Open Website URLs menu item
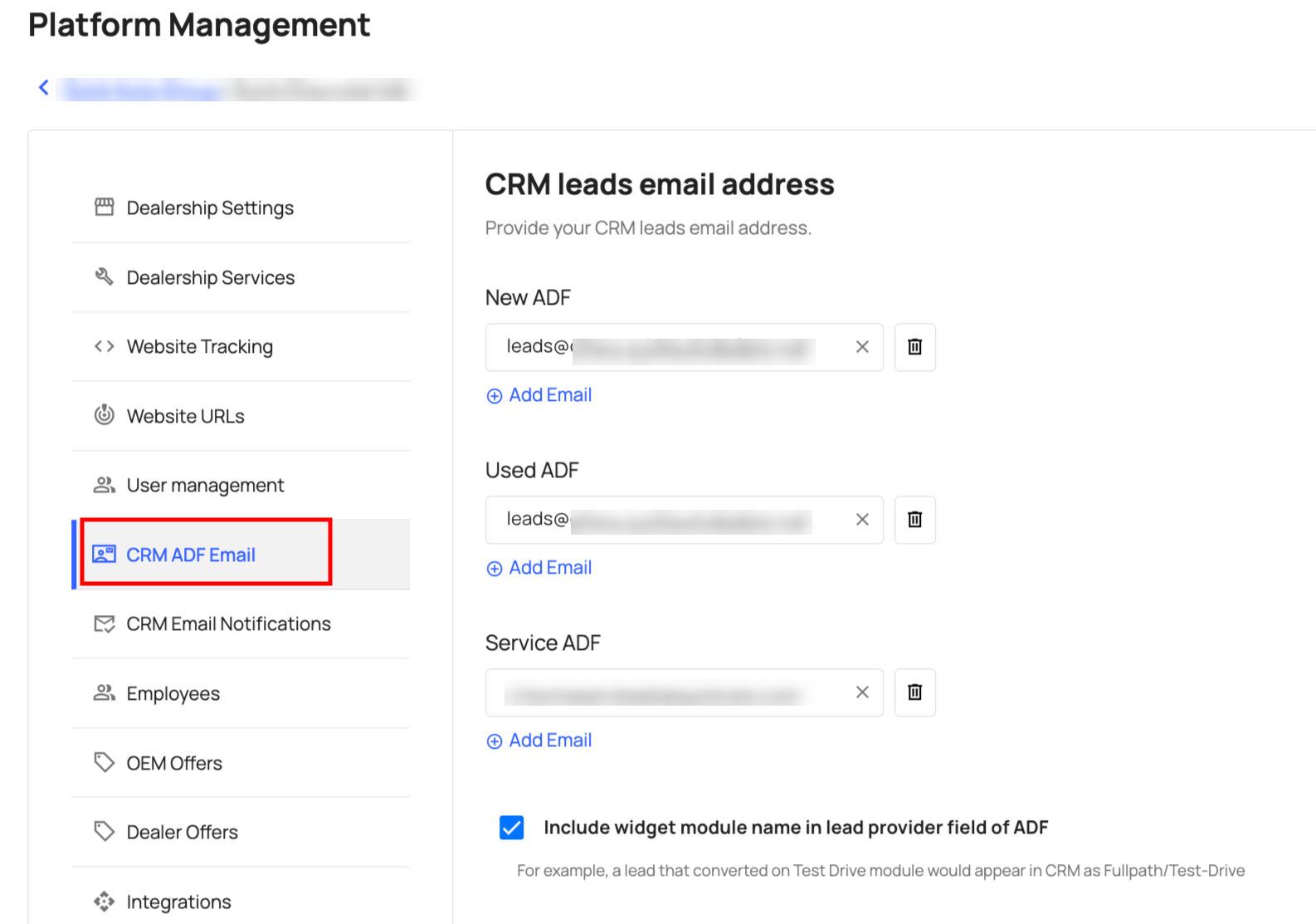The height and width of the screenshot is (924, 1316). click(241, 416)
